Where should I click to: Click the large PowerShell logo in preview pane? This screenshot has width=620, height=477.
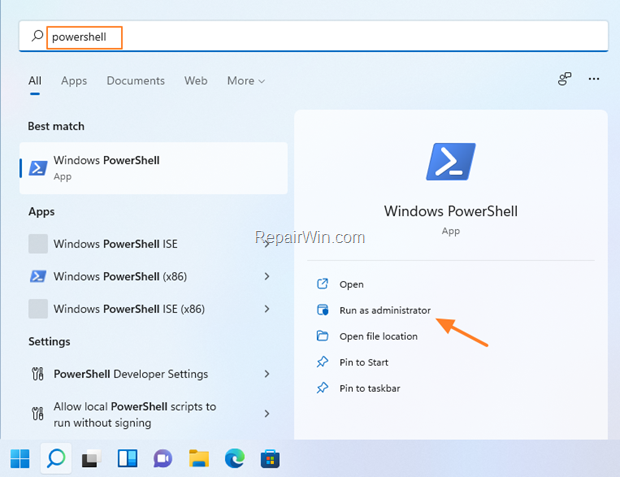pyautogui.click(x=451, y=161)
